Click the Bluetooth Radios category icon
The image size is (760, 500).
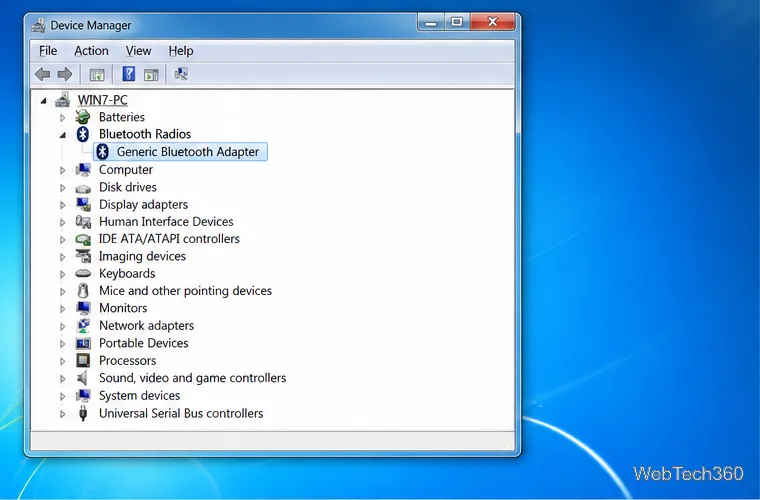point(83,134)
